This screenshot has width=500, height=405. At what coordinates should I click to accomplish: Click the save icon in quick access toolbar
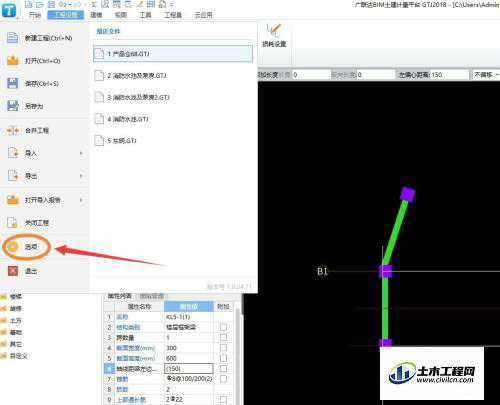51,4
